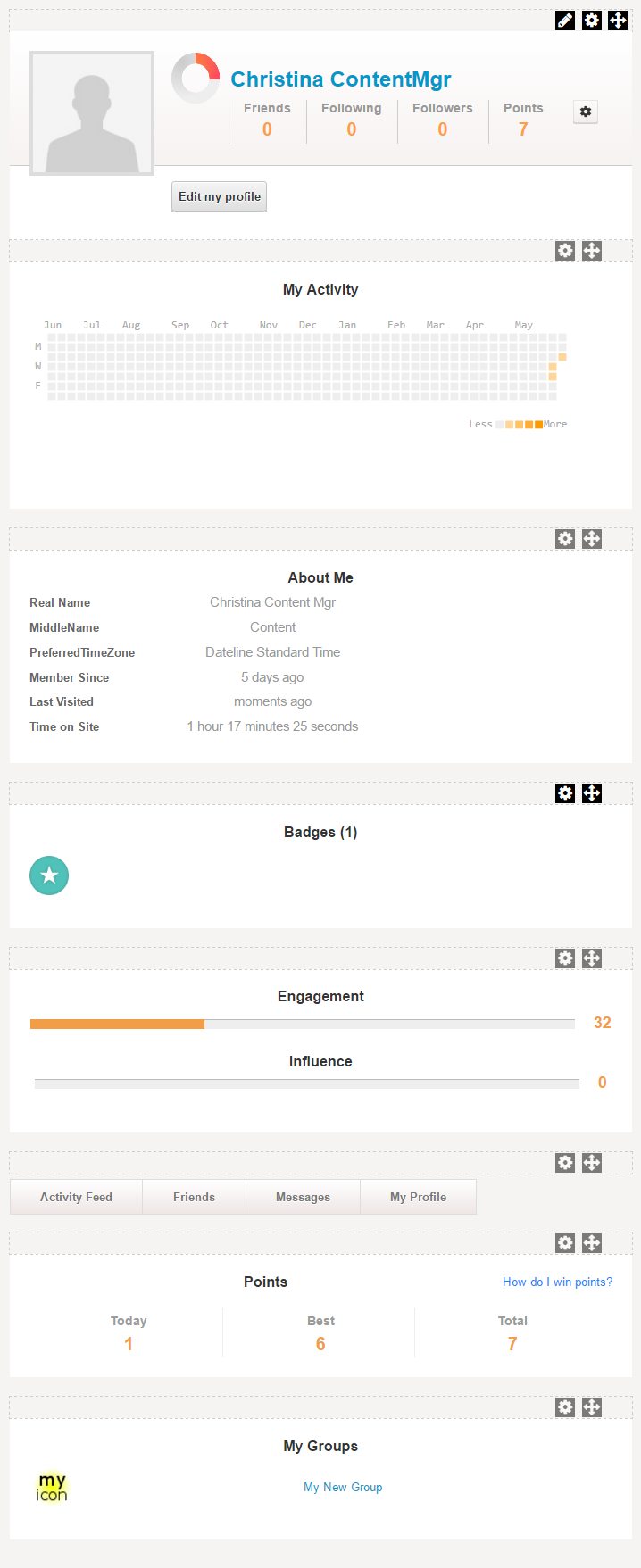Viewport: 641px width, 1568px height.
Task: Select the Messages tab
Action: 303,1197
